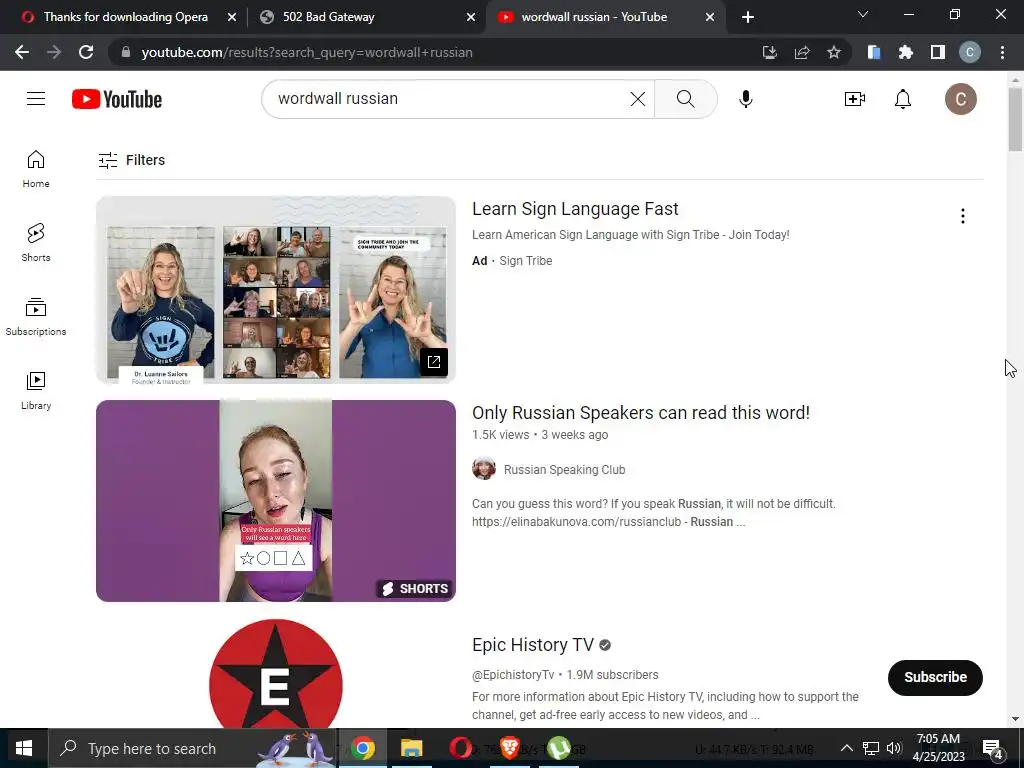Screen dimensions: 1024x768
Task: Open the Epic History TV channel title
Action: pyautogui.click(x=533, y=645)
